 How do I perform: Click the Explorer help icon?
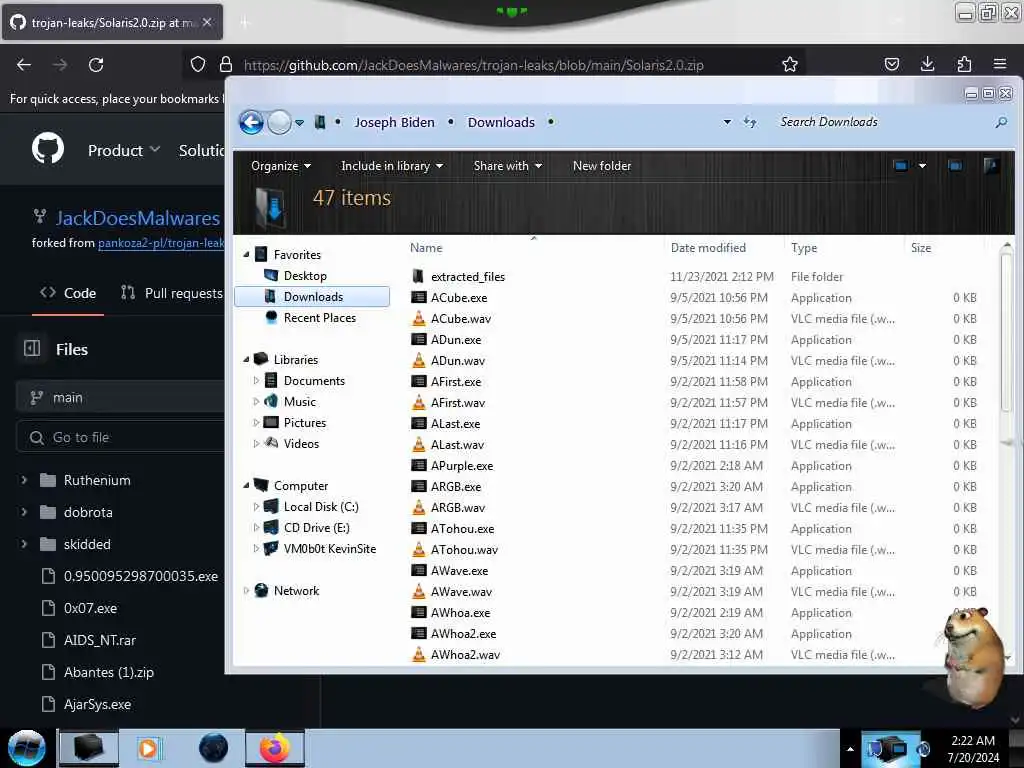pos(991,166)
